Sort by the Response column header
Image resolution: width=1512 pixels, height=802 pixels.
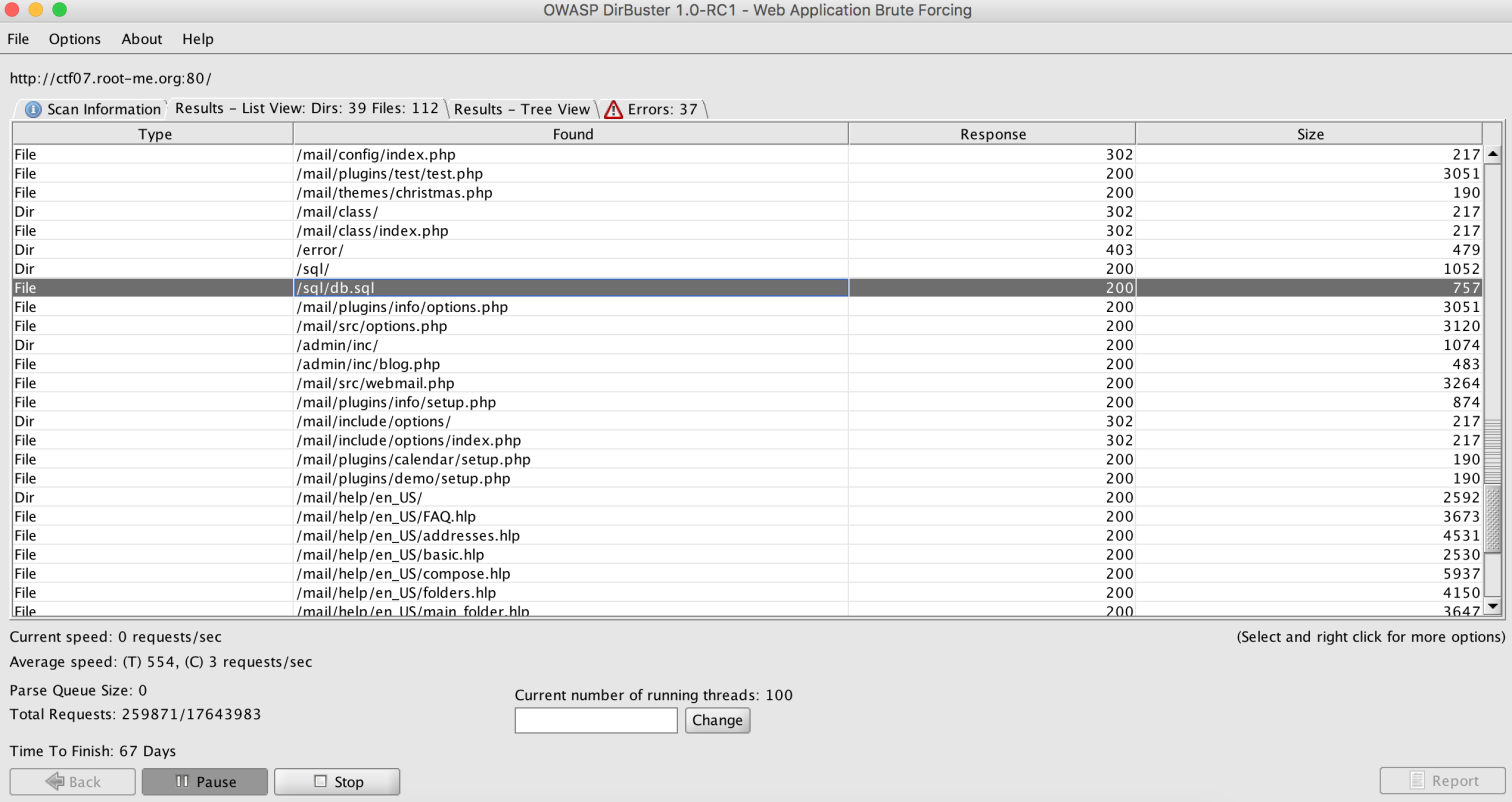tap(993, 134)
